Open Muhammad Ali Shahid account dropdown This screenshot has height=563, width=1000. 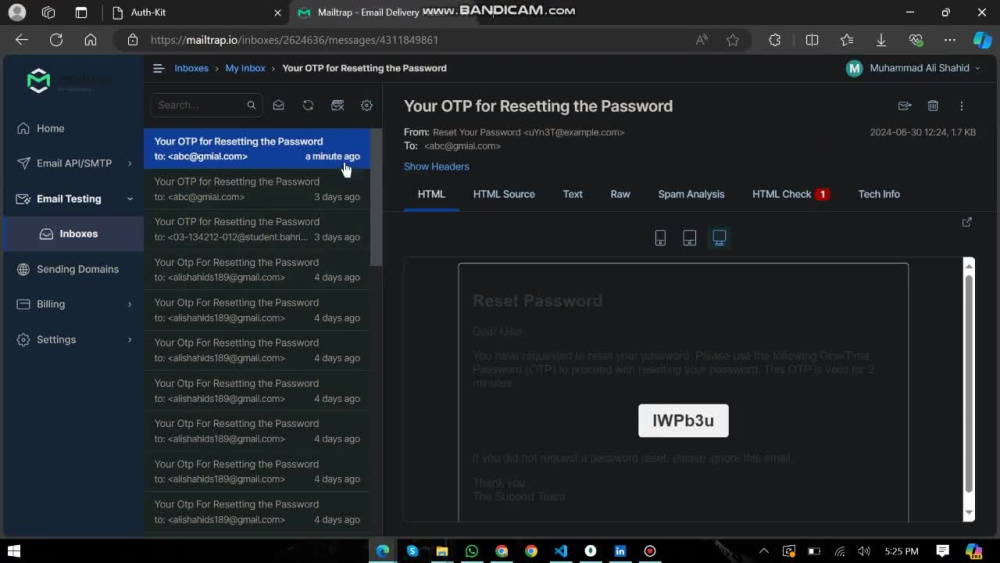913,68
